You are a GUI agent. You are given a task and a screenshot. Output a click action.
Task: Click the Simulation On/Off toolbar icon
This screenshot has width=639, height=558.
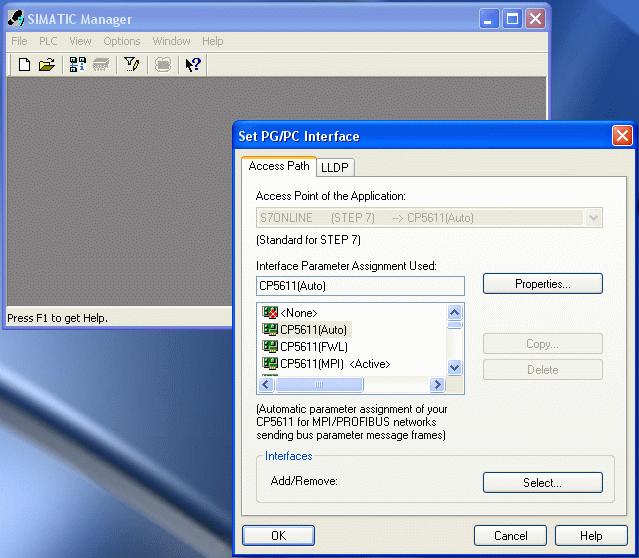point(163,64)
